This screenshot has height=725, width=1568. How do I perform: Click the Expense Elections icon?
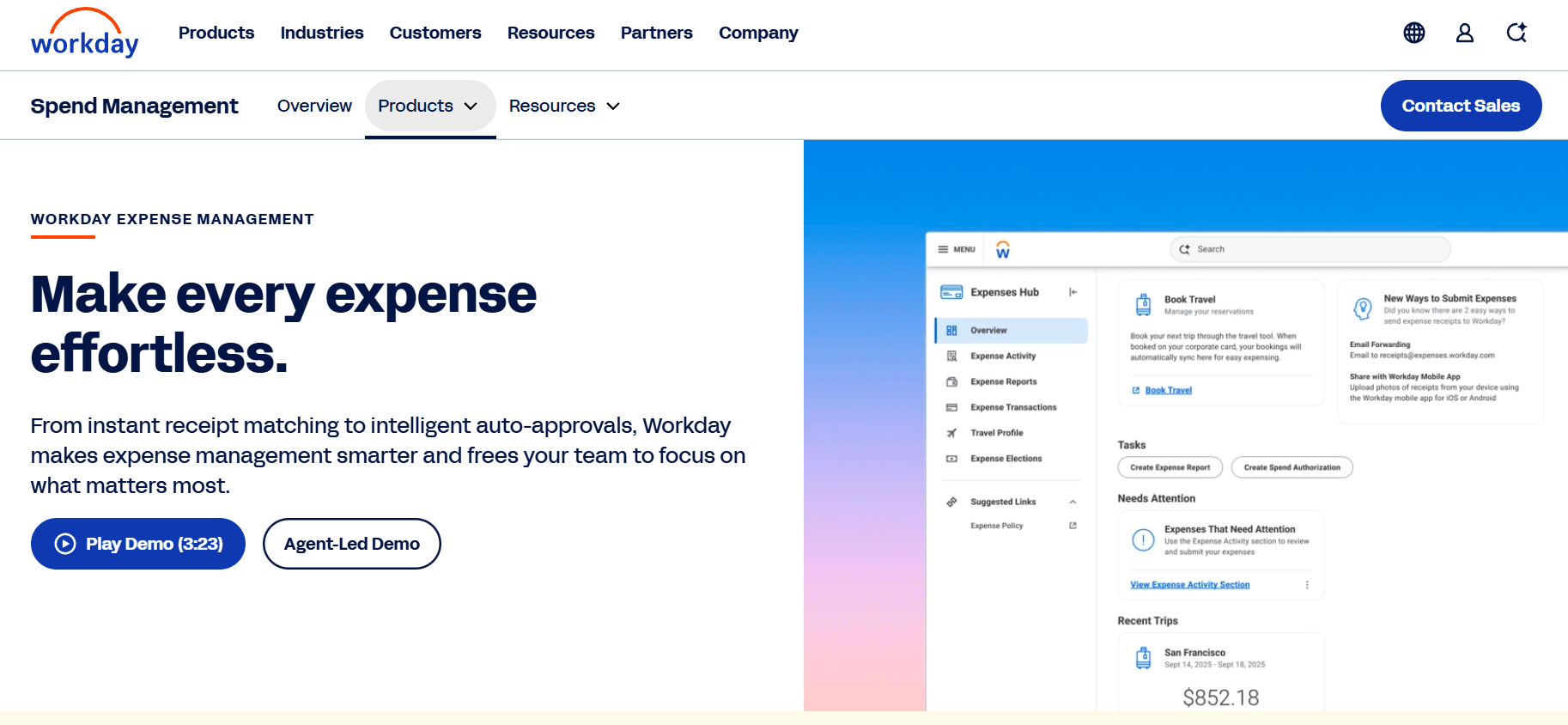coord(951,459)
